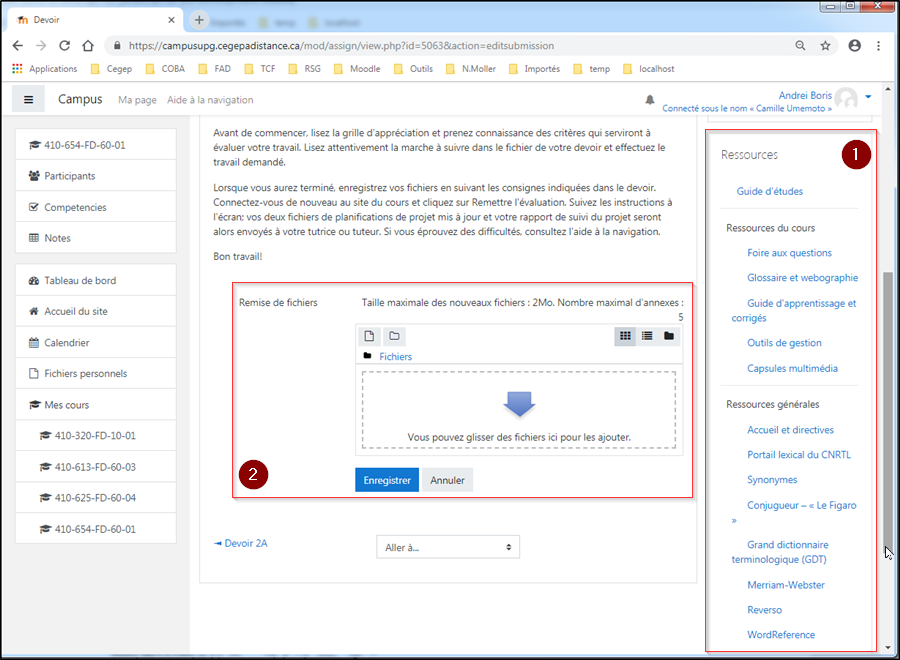Open Aide à la navigation menu item

click(x=210, y=100)
